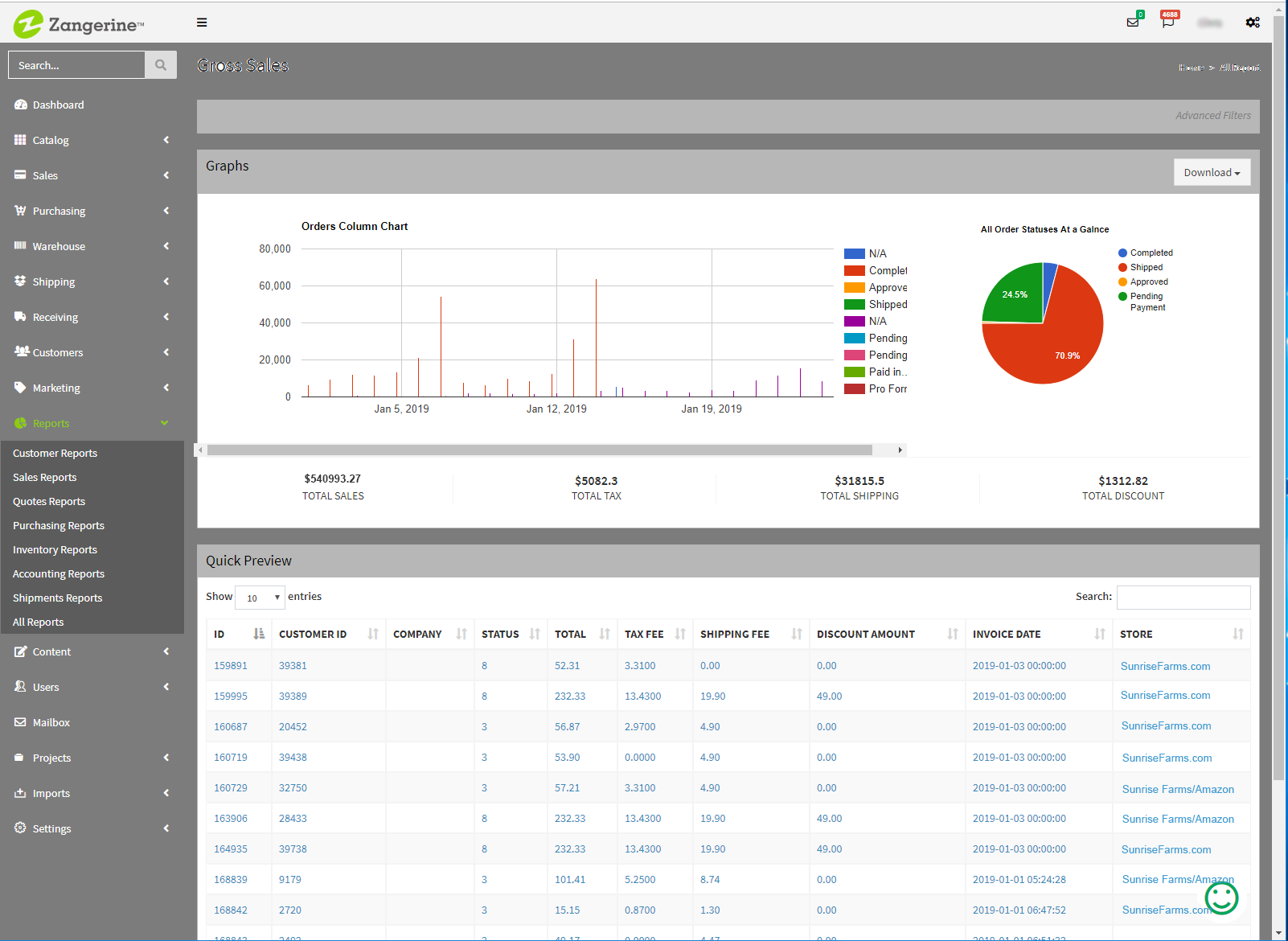The height and width of the screenshot is (941, 1288).
Task: Toggle the Completed series in pie legend
Action: [1151, 253]
